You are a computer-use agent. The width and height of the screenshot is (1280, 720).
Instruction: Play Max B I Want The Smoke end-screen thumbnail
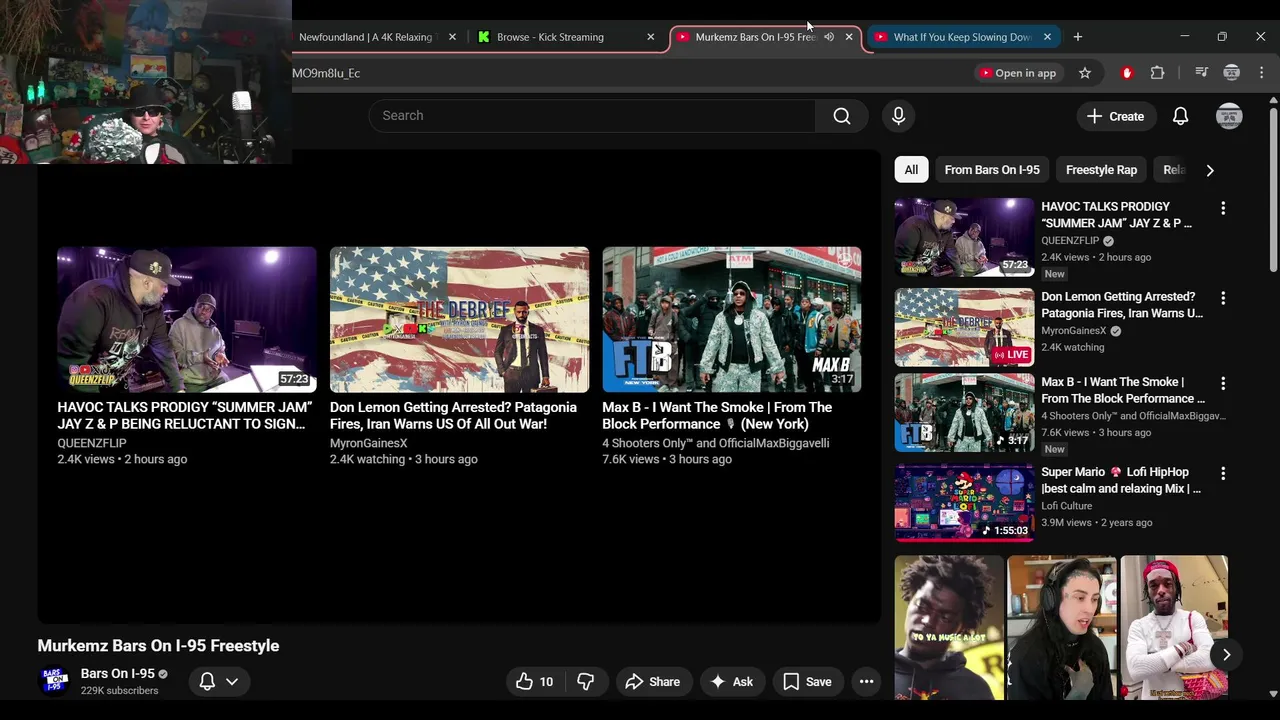(x=732, y=320)
